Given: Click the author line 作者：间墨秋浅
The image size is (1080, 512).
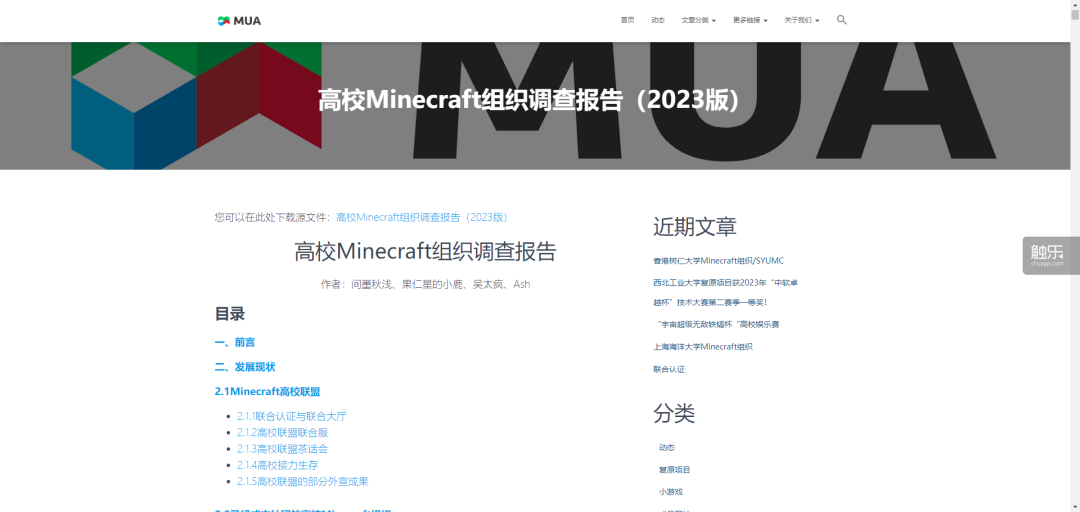Looking at the screenshot, I should tap(425, 284).
